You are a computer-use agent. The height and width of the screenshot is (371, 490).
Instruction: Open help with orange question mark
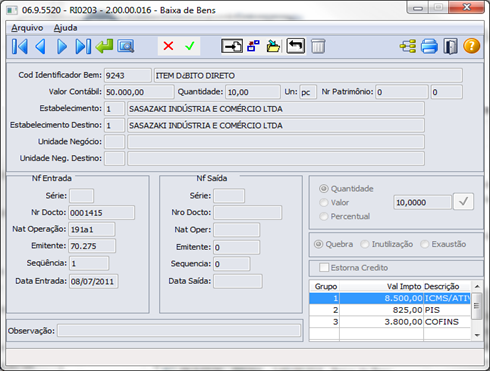[x=472, y=46]
